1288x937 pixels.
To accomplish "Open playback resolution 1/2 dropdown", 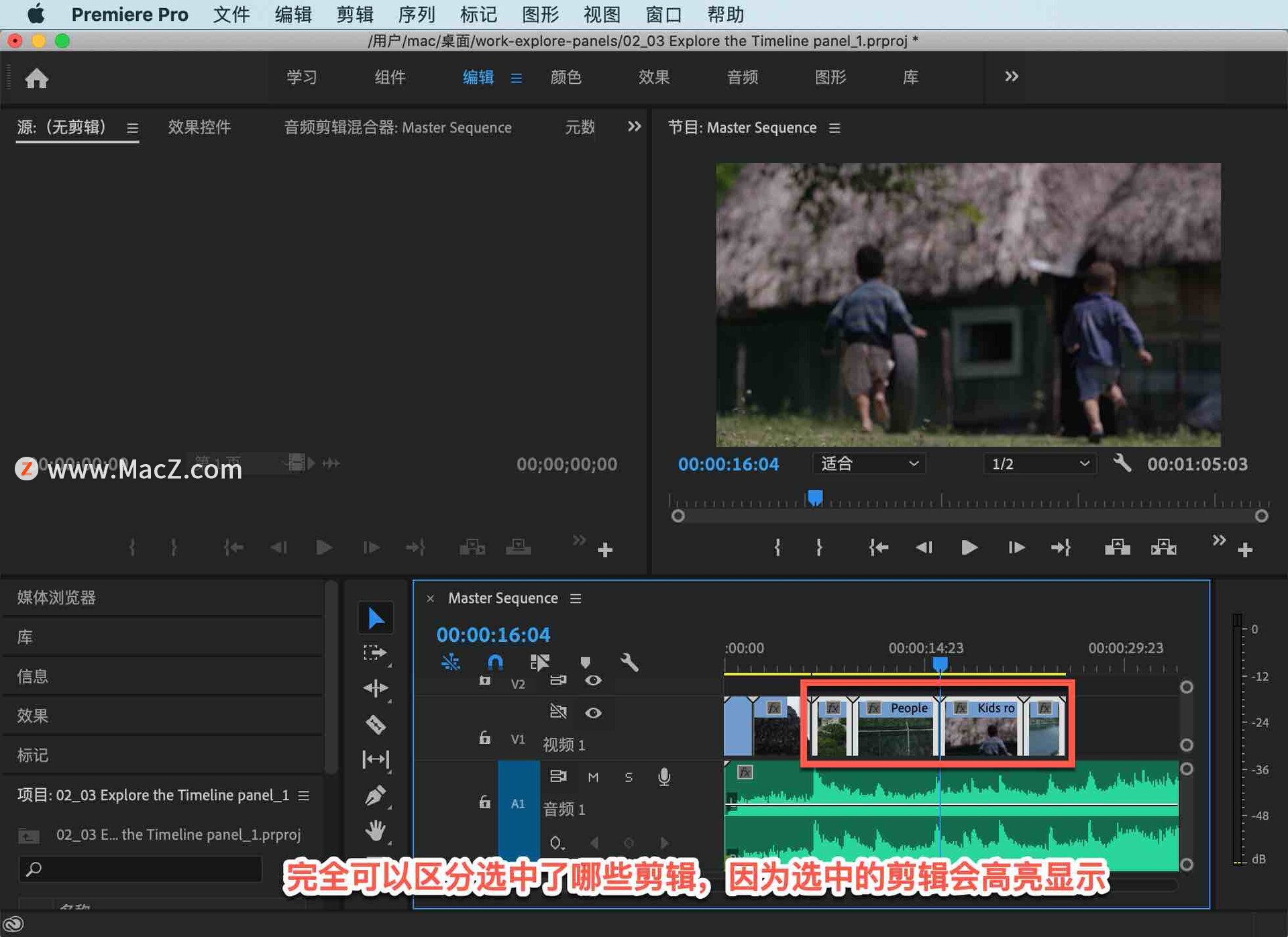I will point(1040,463).
